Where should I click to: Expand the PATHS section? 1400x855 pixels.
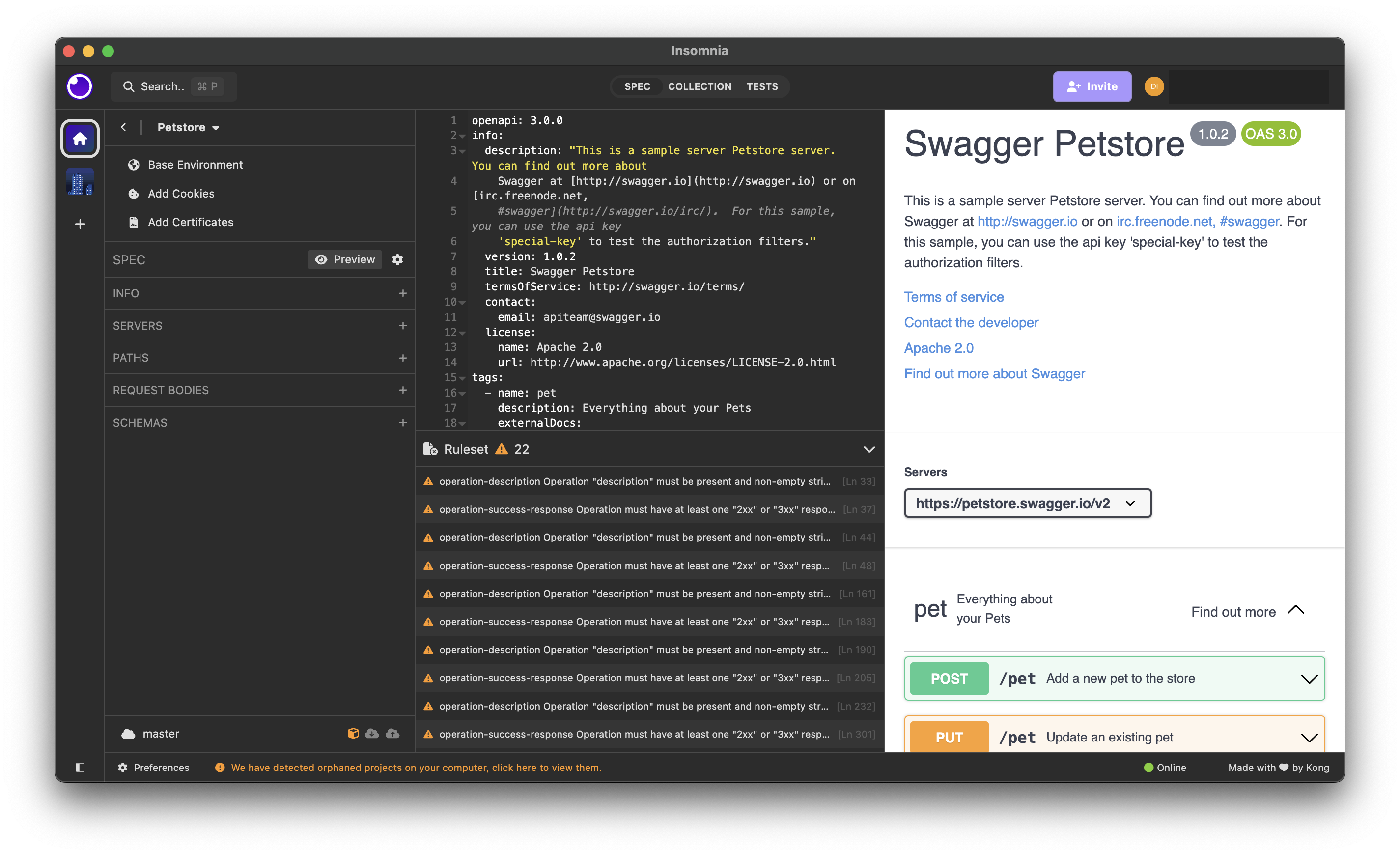pos(260,358)
